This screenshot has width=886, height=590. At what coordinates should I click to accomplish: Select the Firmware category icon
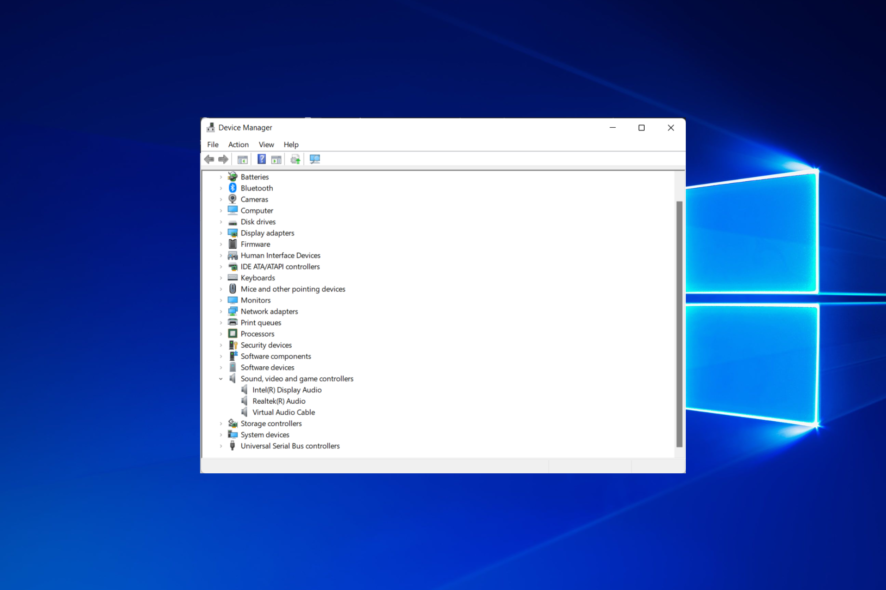tap(232, 244)
